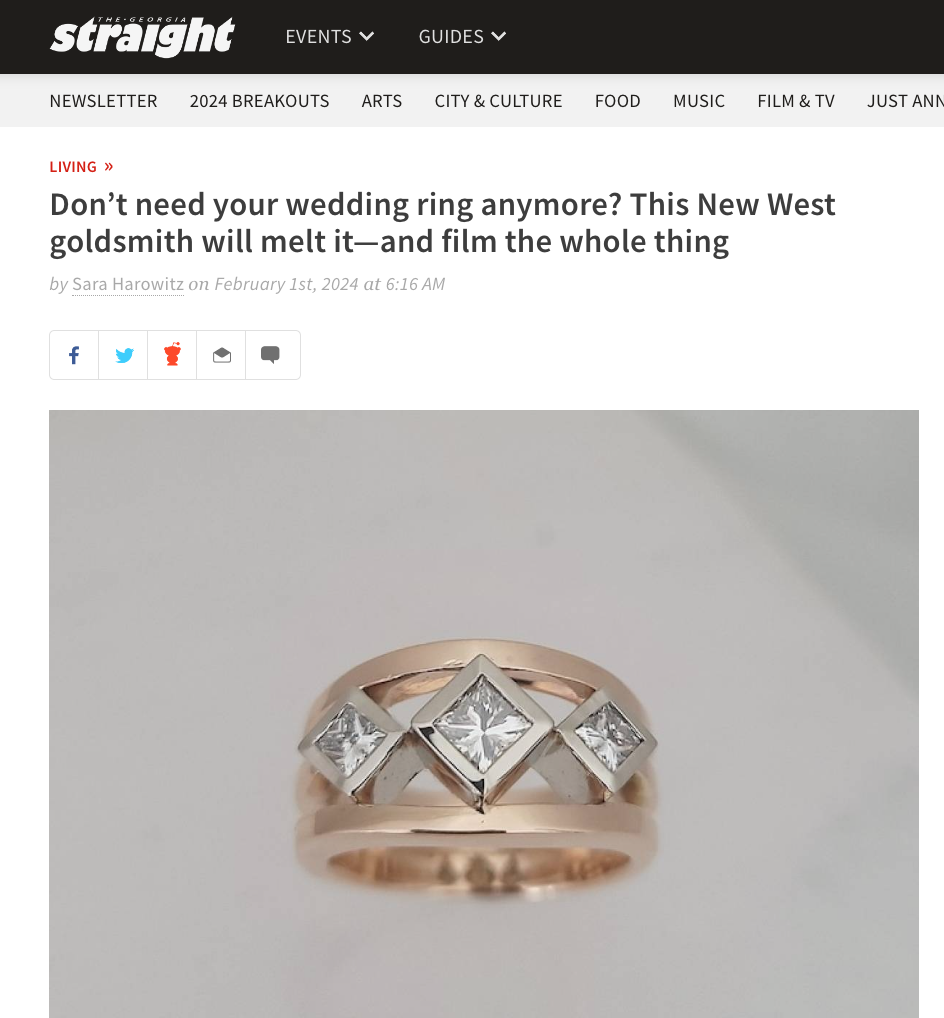Open the Guides menu

(462, 36)
